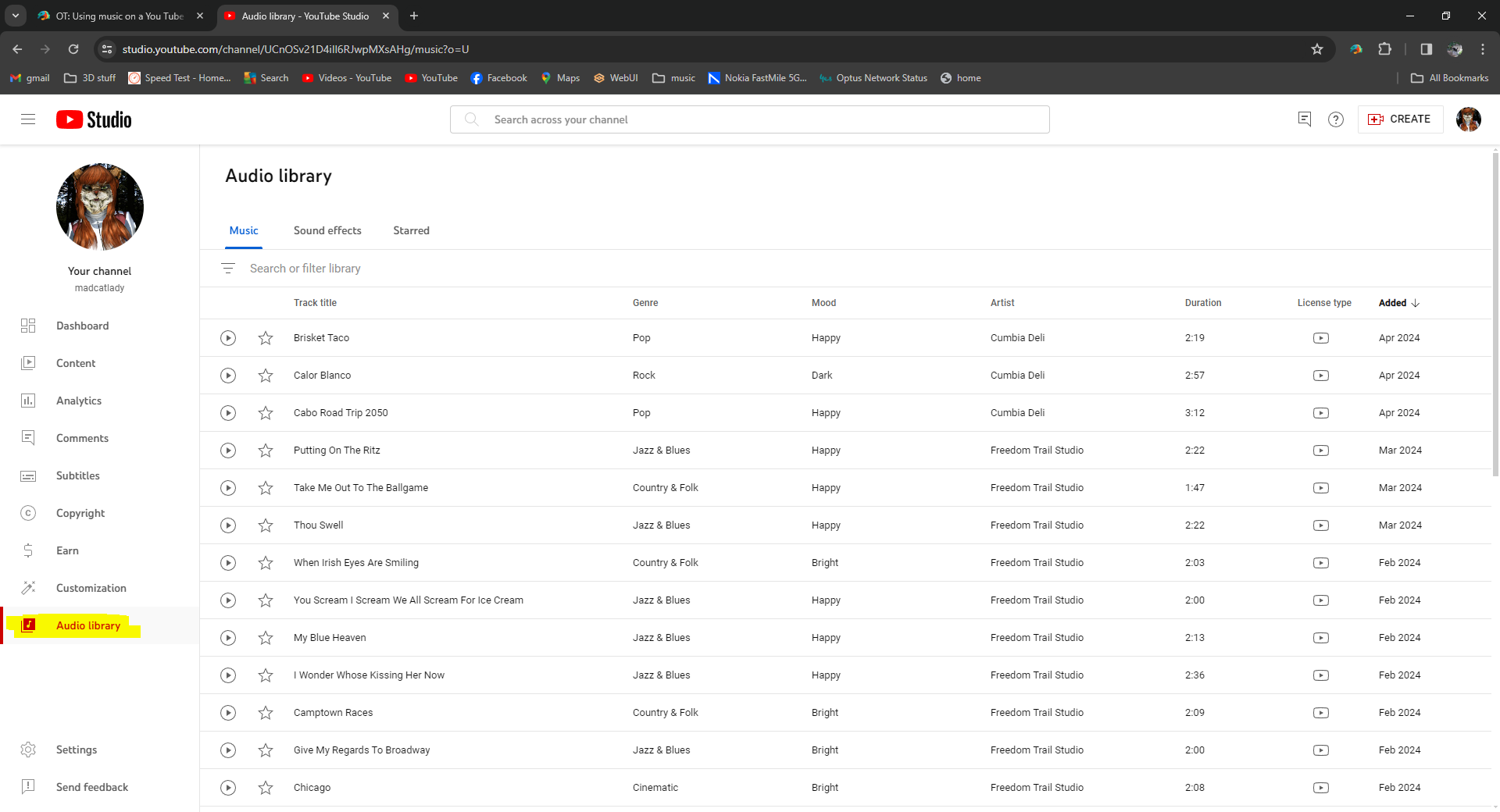The image size is (1500, 812).
Task: Click the CREATE button
Action: pos(1400,119)
